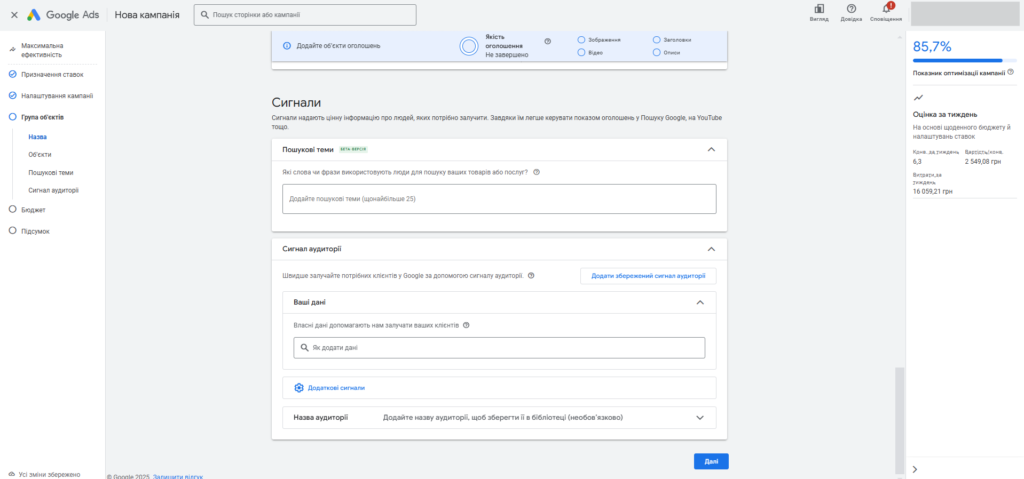Open the Сповіщення notifications bell
1024x479 pixels.
tap(886, 9)
